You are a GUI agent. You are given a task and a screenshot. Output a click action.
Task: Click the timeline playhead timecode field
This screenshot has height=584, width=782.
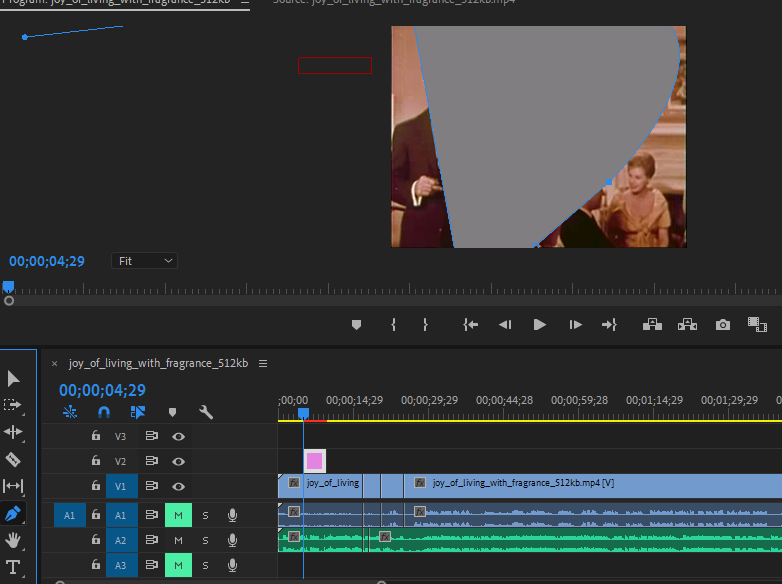click(x=102, y=390)
